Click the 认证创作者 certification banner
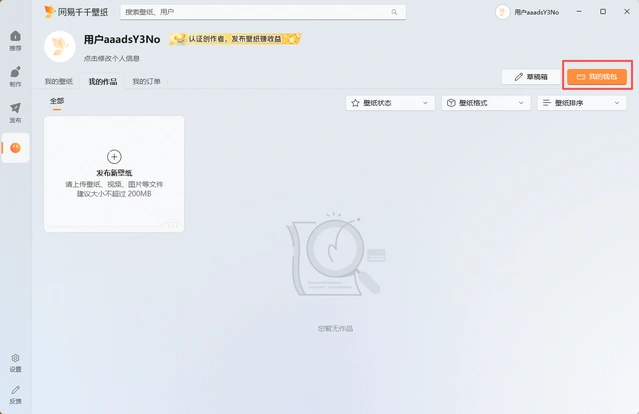 (235, 39)
